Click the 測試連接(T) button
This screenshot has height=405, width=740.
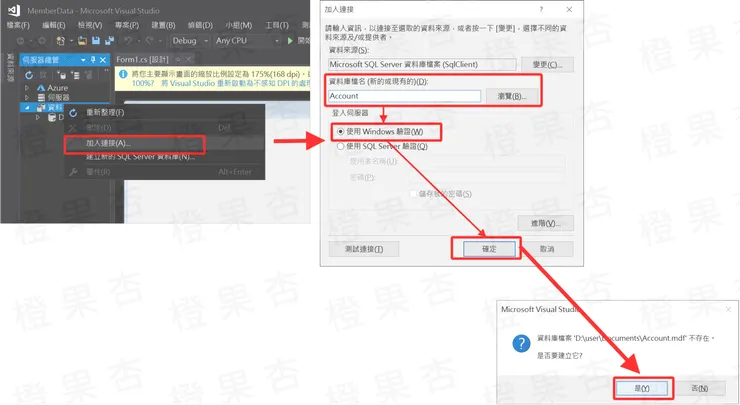(x=364, y=249)
